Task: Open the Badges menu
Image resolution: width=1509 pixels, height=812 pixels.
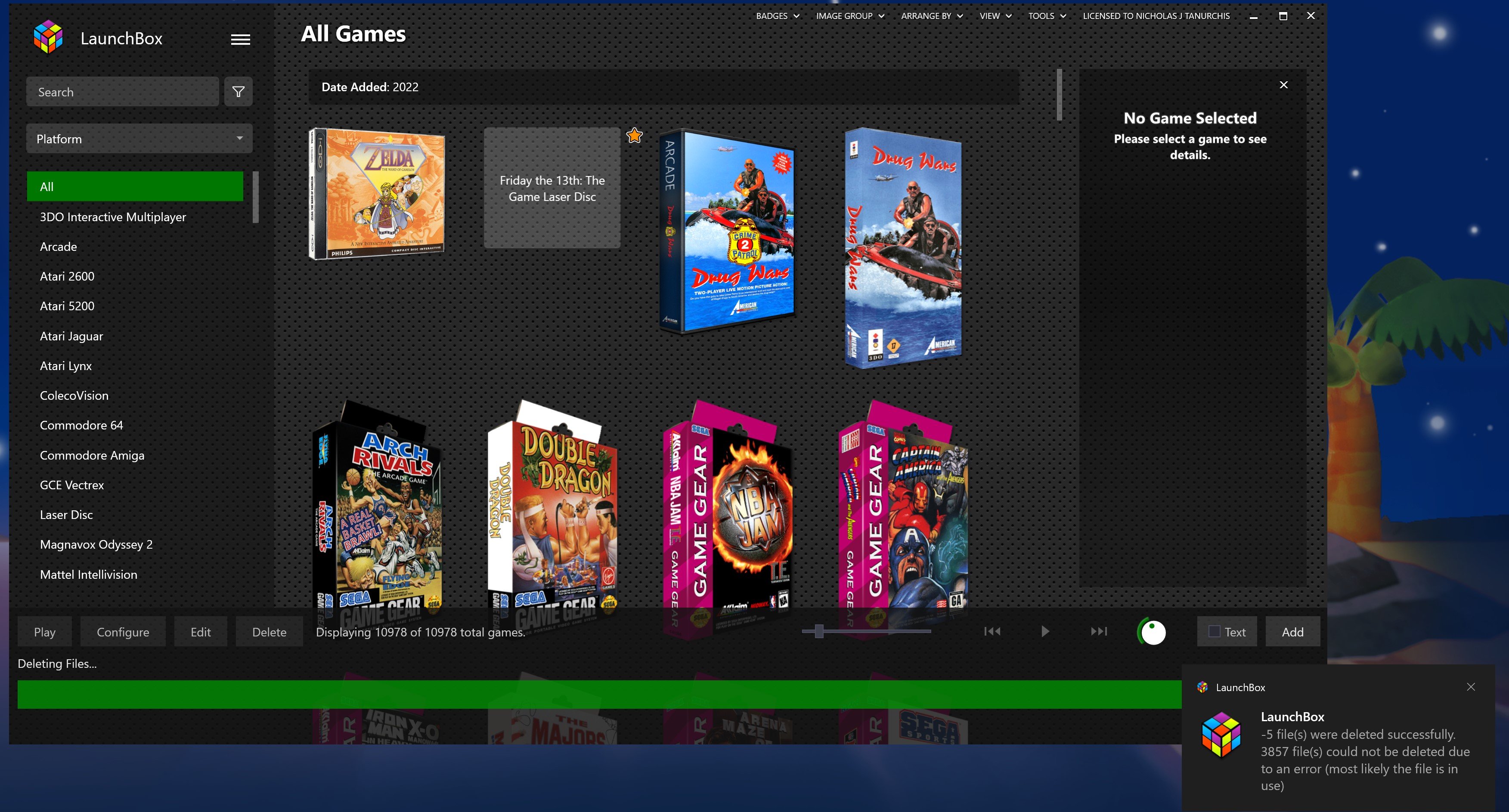Action: tap(778, 16)
